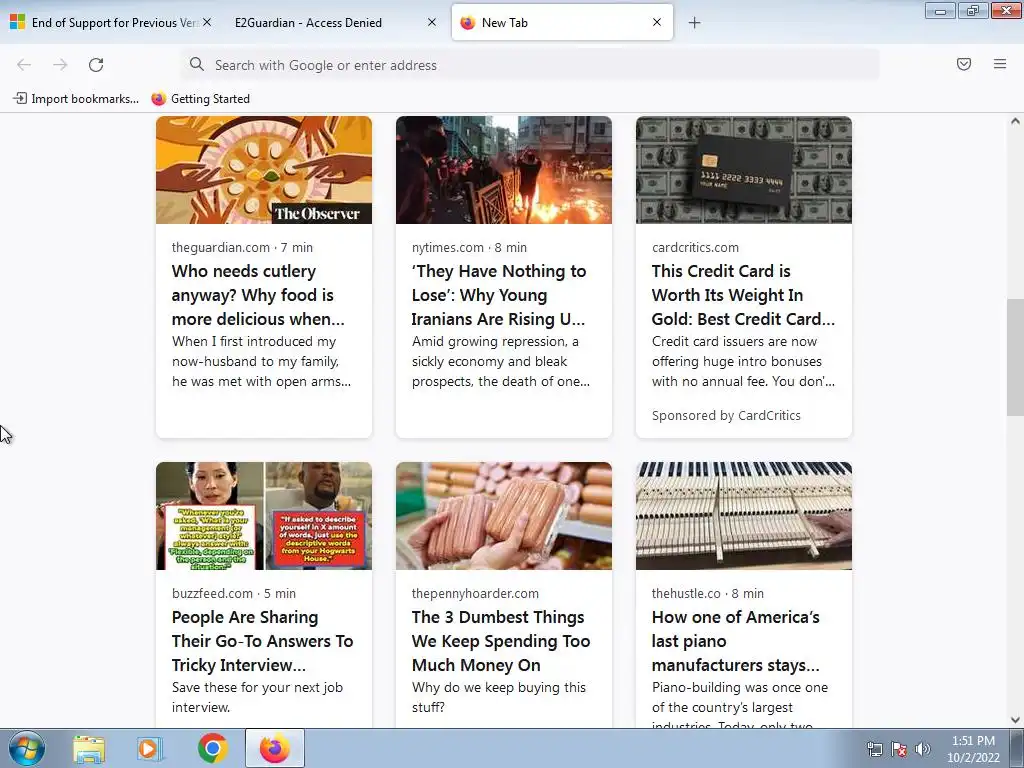Open the 'They Have Nothing to Lose' article
The image size is (1024, 768).
pyautogui.click(x=499, y=295)
